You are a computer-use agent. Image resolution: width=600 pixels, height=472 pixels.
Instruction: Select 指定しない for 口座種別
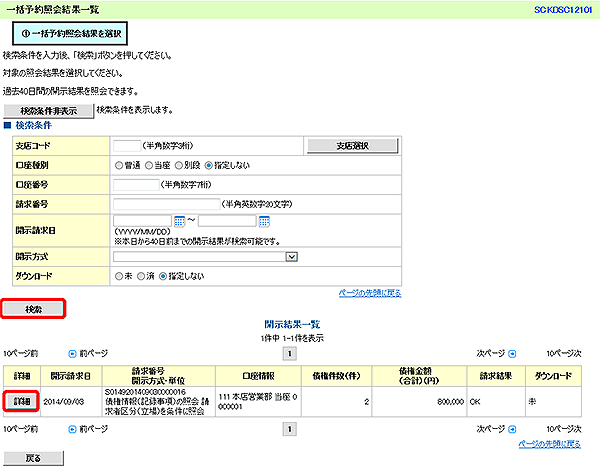coord(209,165)
